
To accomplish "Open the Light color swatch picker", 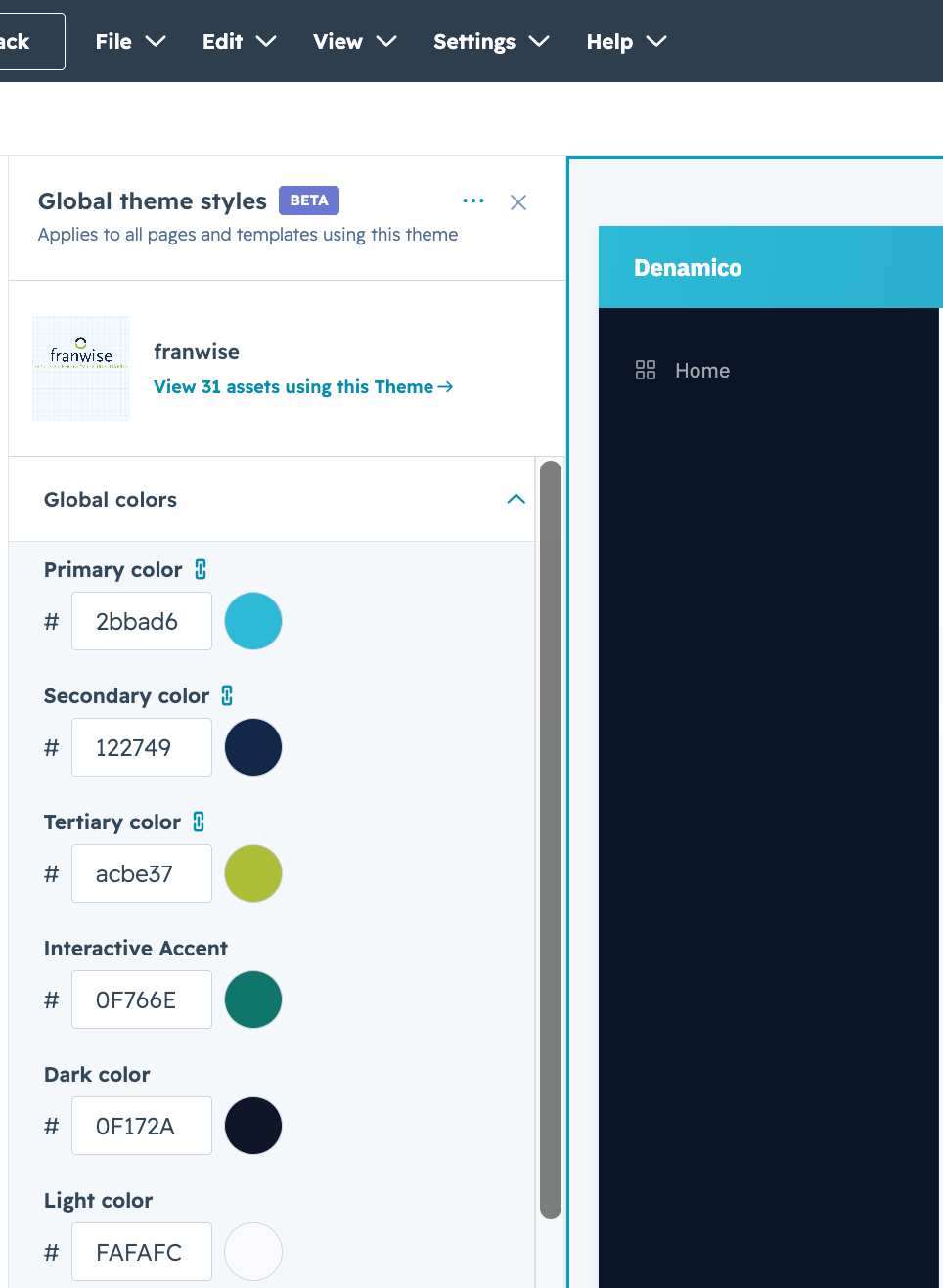I will coord(253,1252).
